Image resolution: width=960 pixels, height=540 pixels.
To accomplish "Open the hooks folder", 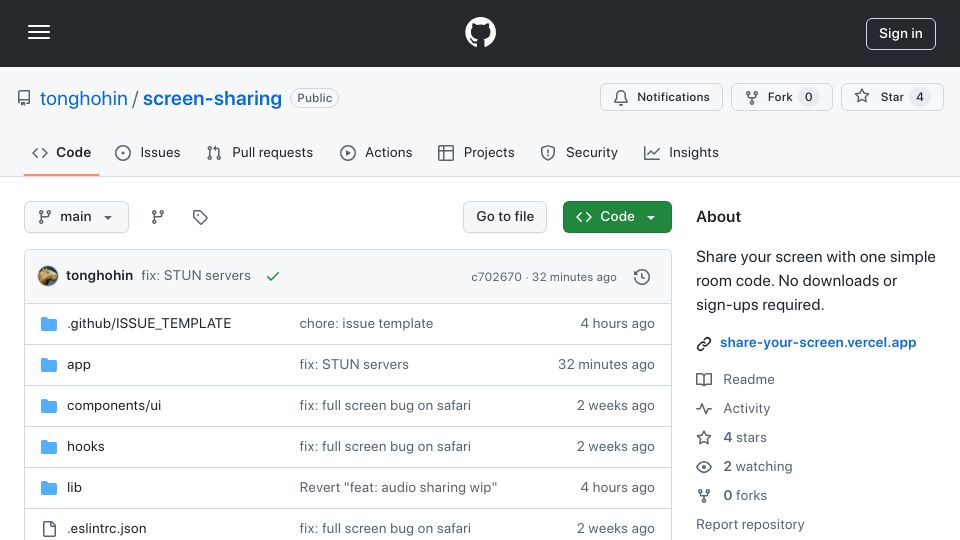I will coord(86,446).
